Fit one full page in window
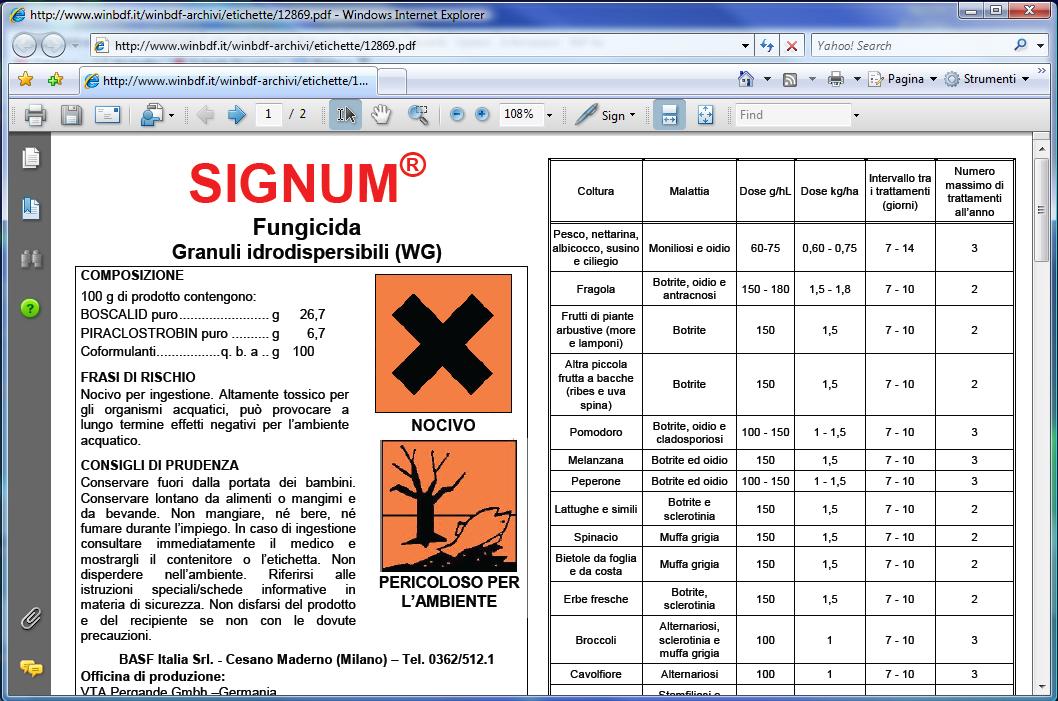 pyautogui.click(x=705, y=115)
